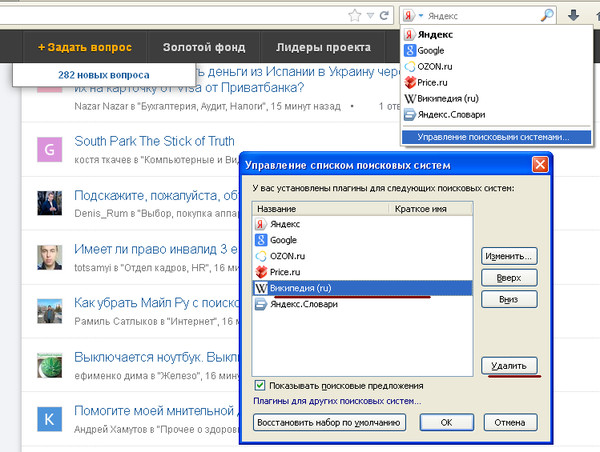Click totsamyi's avatar photo
Image resolution: width=600 pixels, height=452 pixels.
click(50, 257)
